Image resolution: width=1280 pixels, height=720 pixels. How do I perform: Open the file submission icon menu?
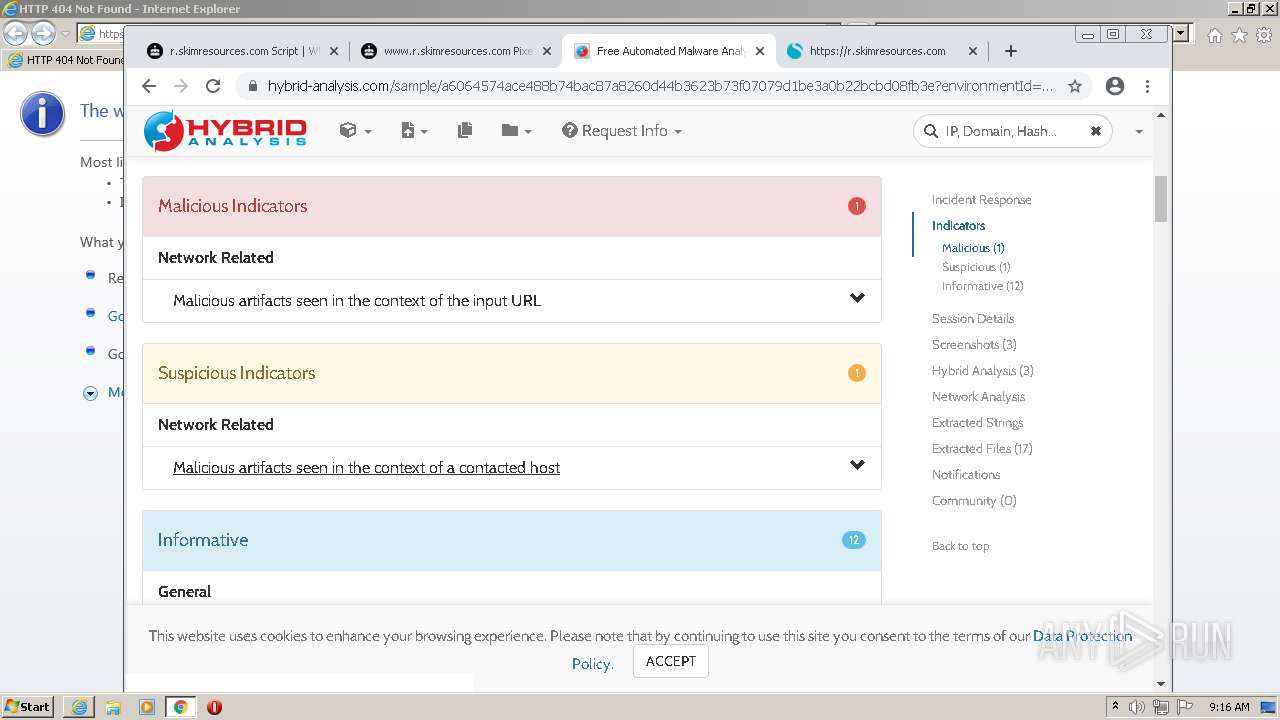pos(413,131)
